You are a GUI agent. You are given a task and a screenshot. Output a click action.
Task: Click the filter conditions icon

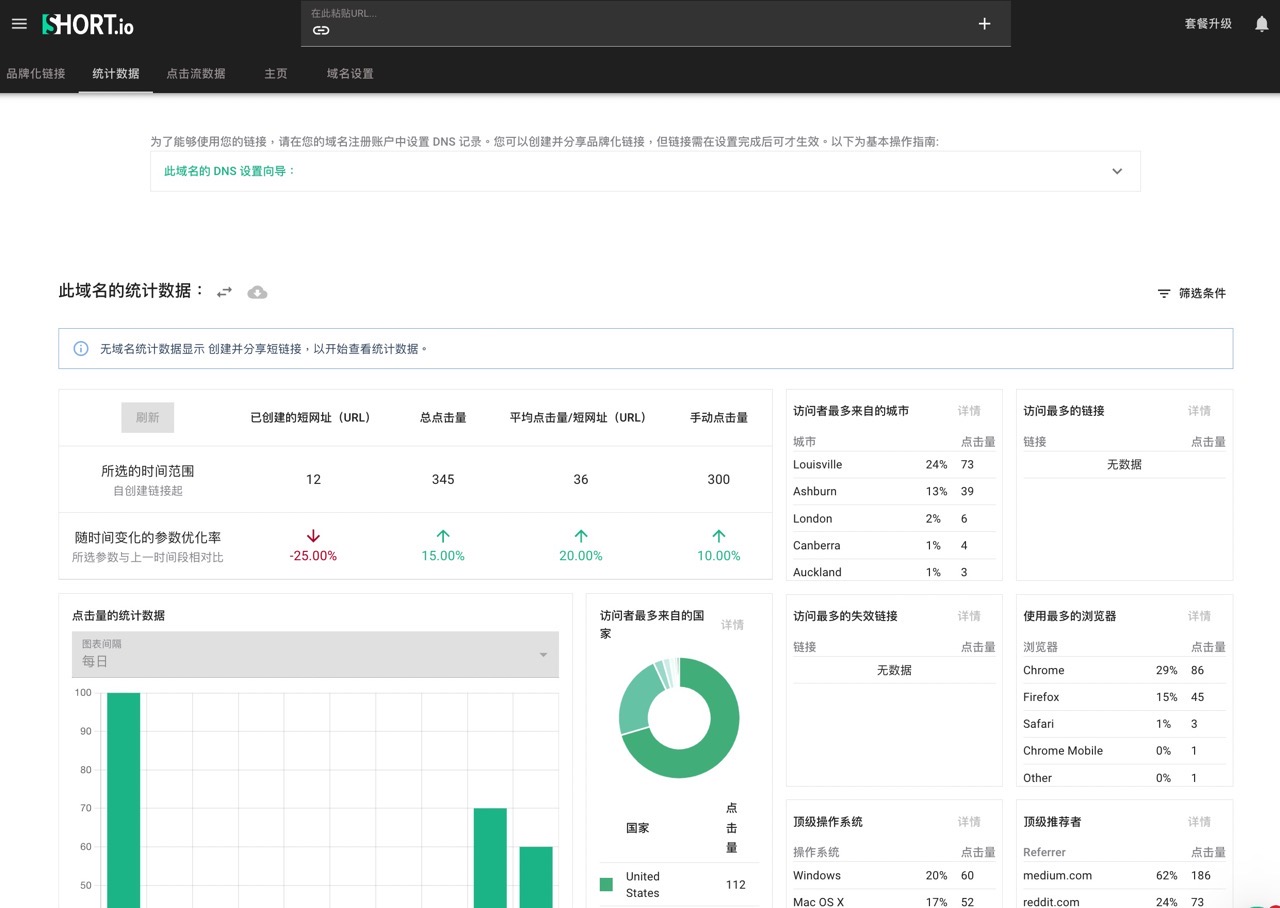coord(1164,293)
